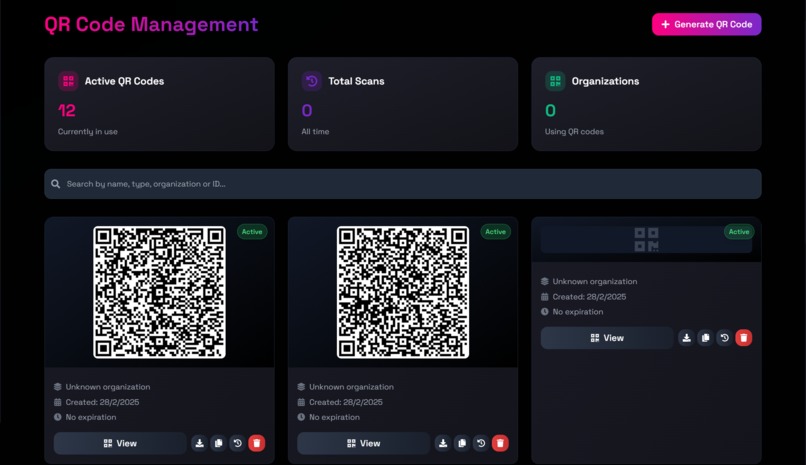Open scan history for the left card
The height and width of the screenshot is (465, 806).
[x=237, y=443]
